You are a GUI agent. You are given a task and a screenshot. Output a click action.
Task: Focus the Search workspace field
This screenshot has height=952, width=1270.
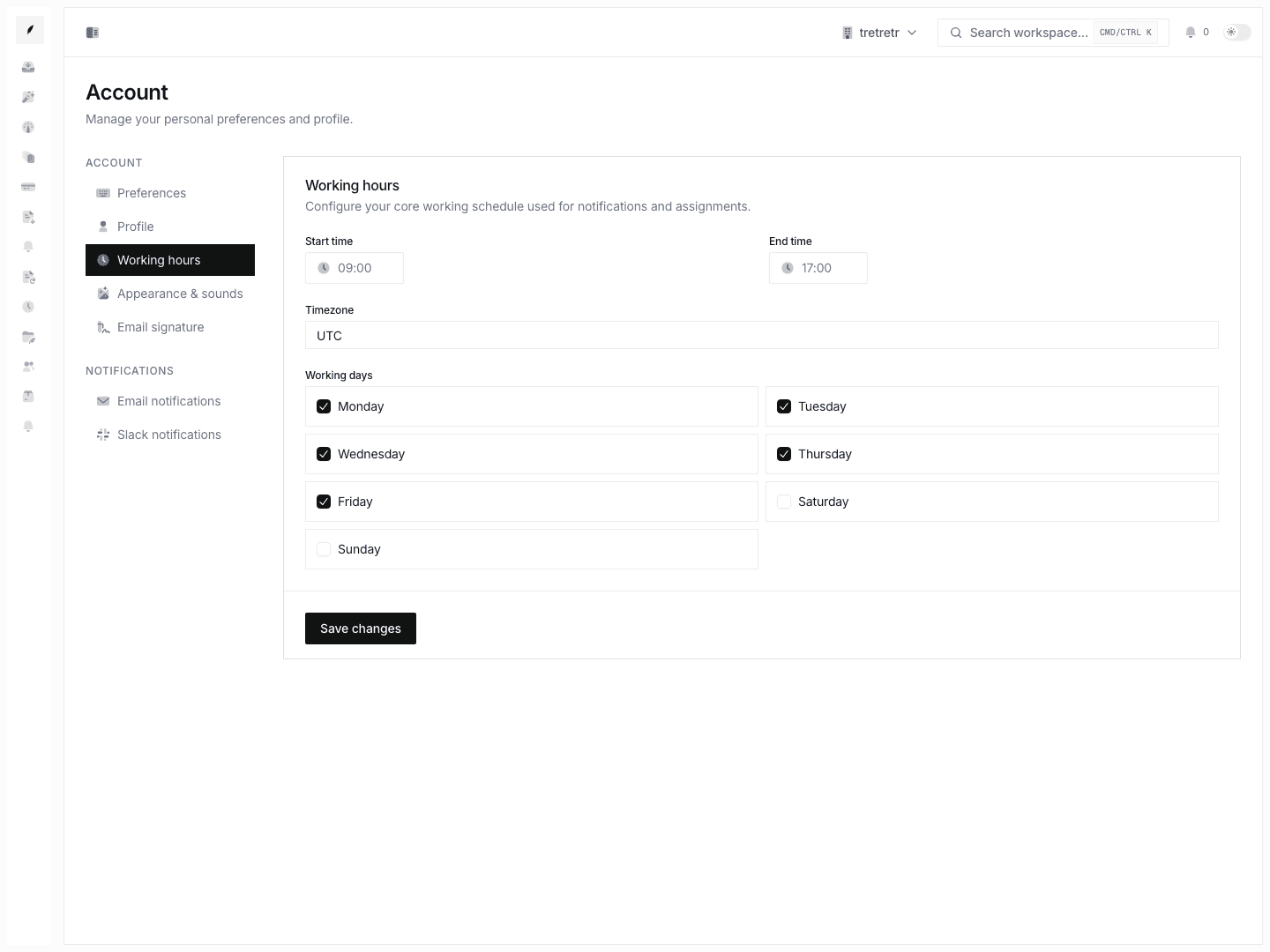pyautogui.click(x=1053, y=33)
